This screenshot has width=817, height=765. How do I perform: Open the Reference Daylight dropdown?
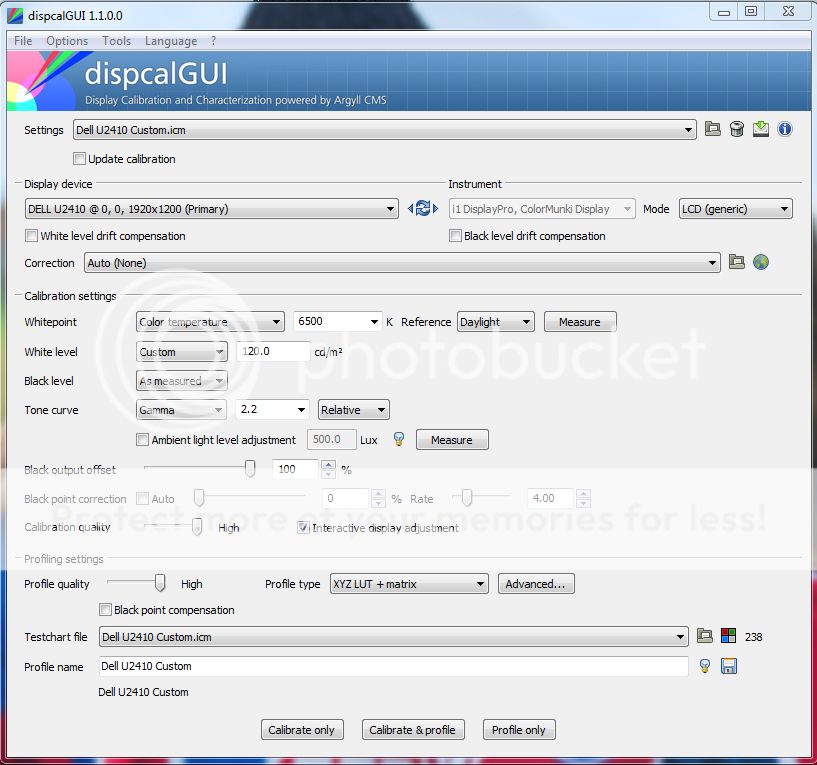coord(496,322)
